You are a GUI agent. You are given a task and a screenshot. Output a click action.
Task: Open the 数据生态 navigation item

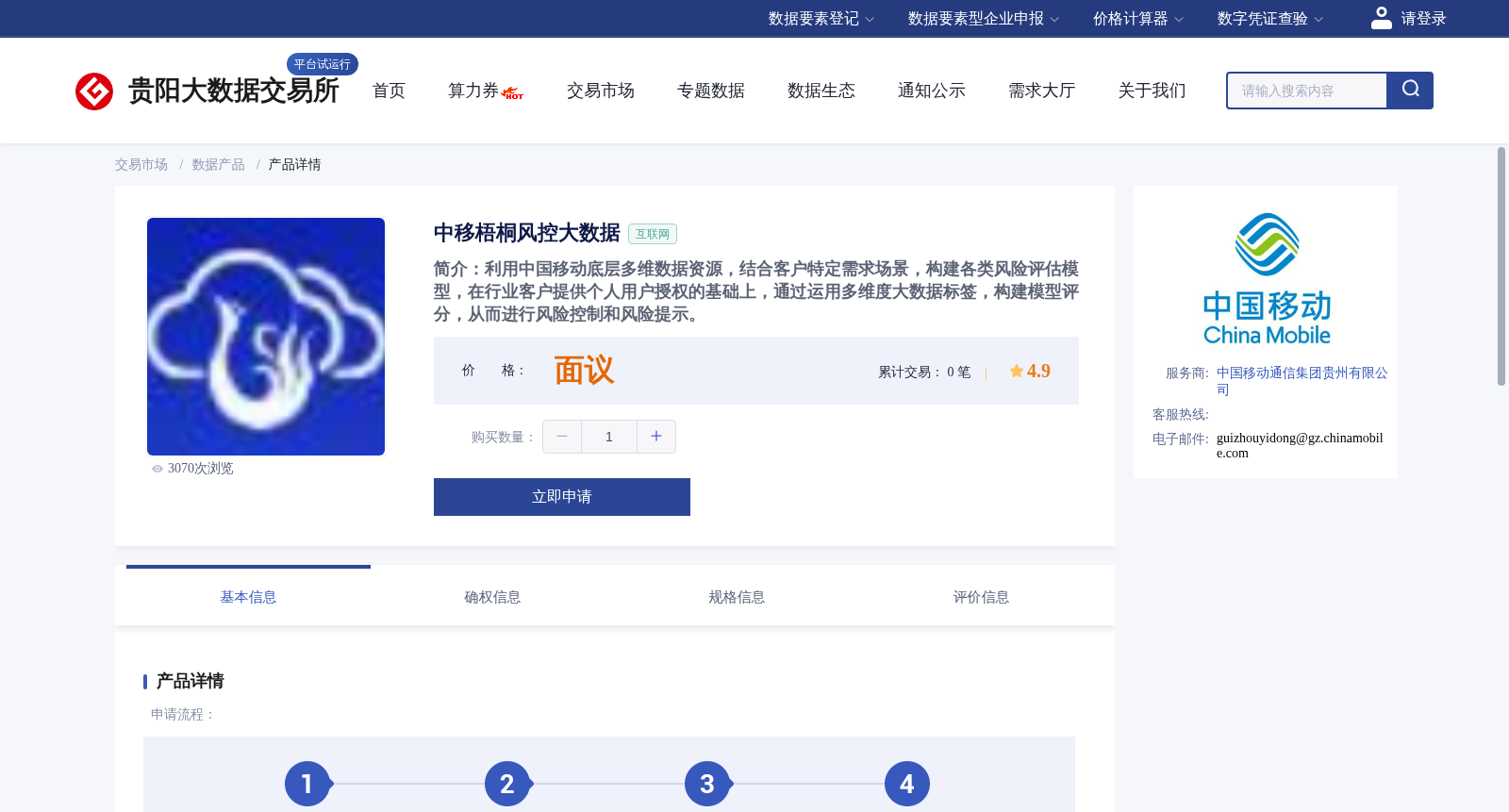pos(821,91)
